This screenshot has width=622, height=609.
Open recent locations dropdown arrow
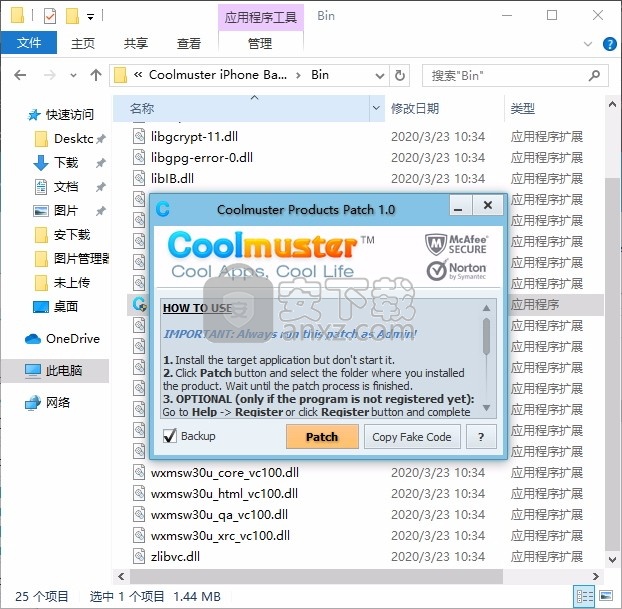click(x=73, y=75)
